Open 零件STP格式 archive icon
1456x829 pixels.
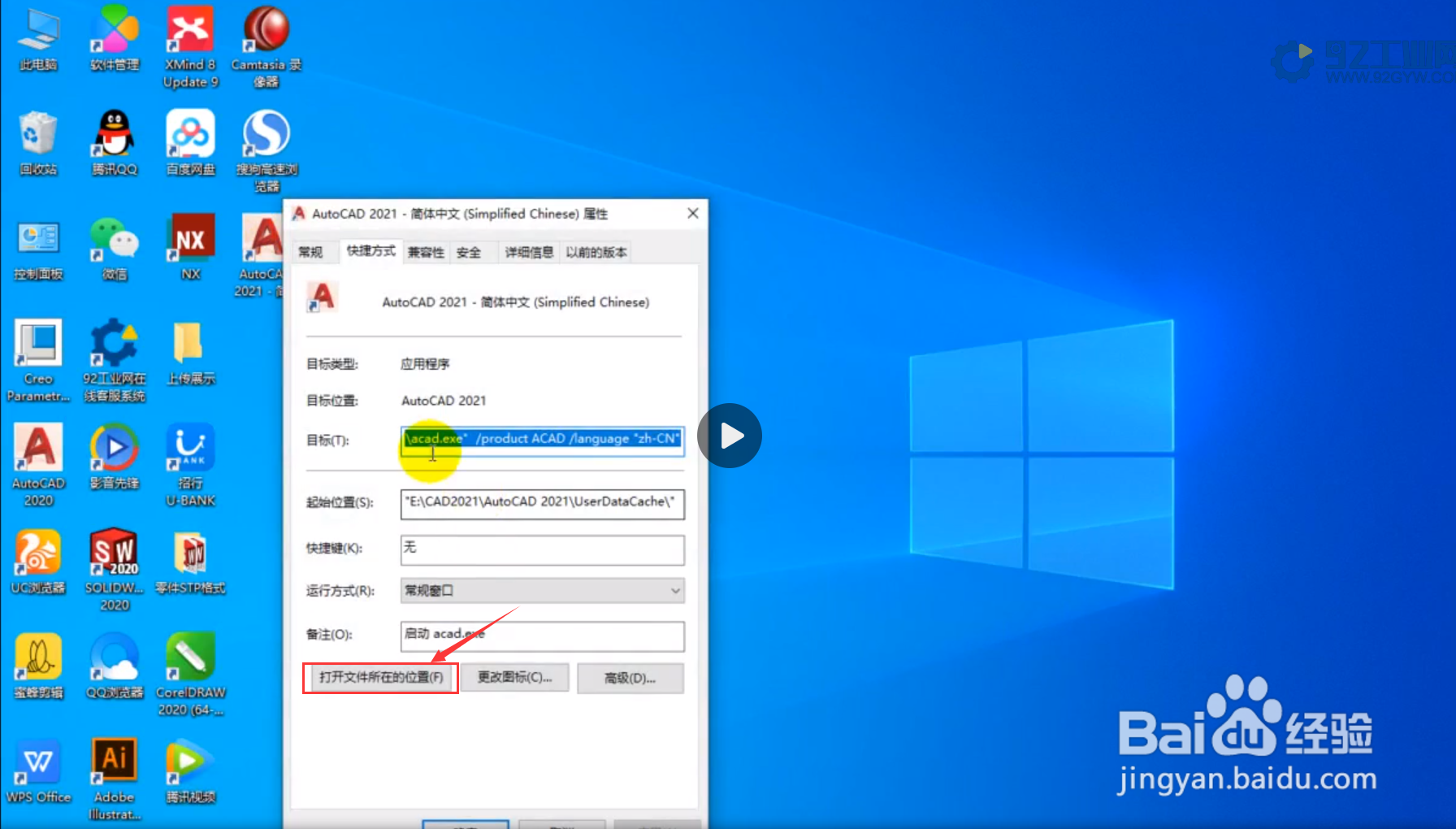(190, 562)
